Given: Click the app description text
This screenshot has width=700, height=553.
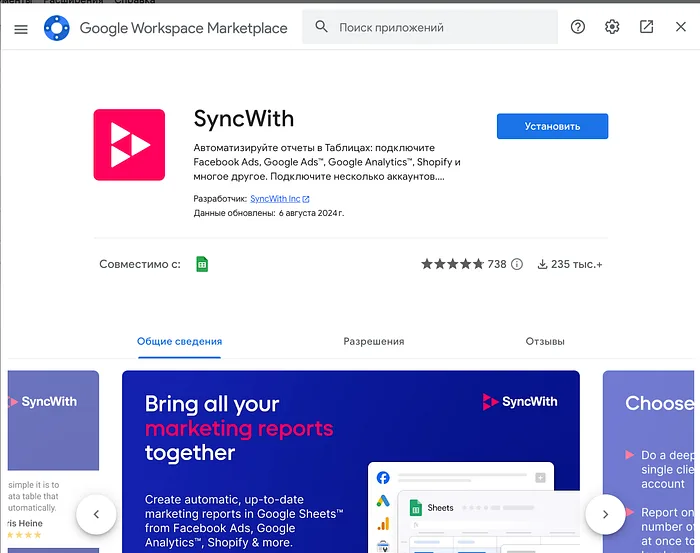Looking at the screenshot, I should 327,162.
